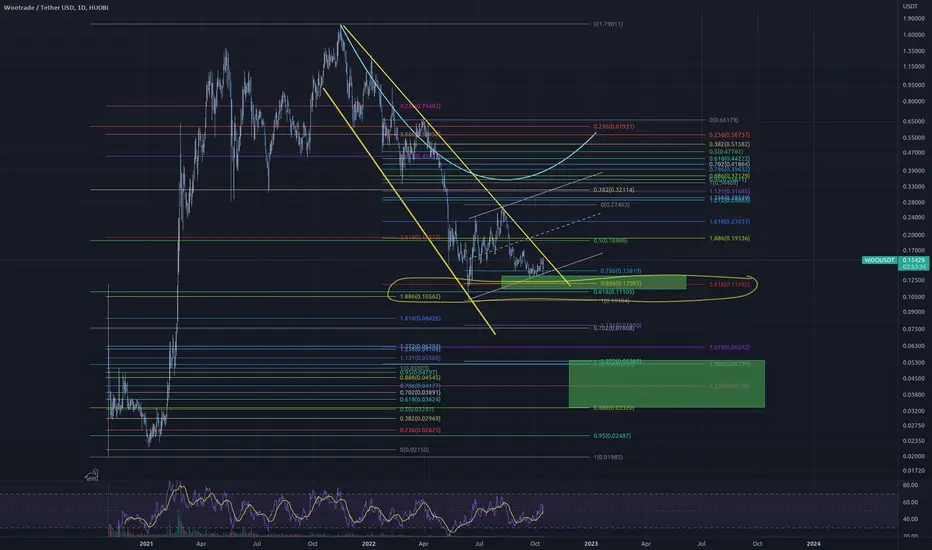Viewport: 932px width, 550px height.
Task: Click the 0.10500 price scale label
Action: click(x=914, y=297)
